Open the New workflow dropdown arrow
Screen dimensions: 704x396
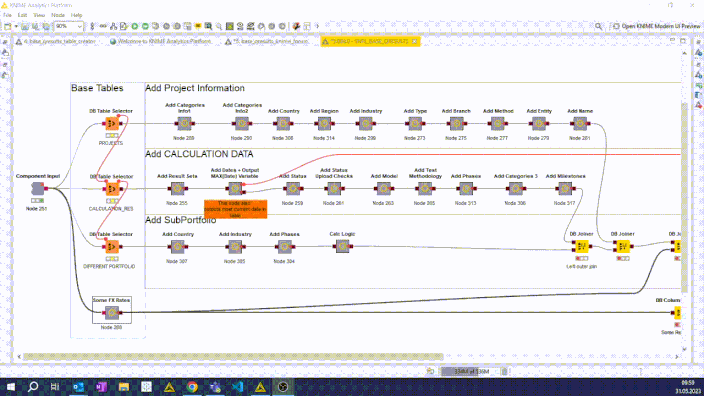(x=16, y=26)
